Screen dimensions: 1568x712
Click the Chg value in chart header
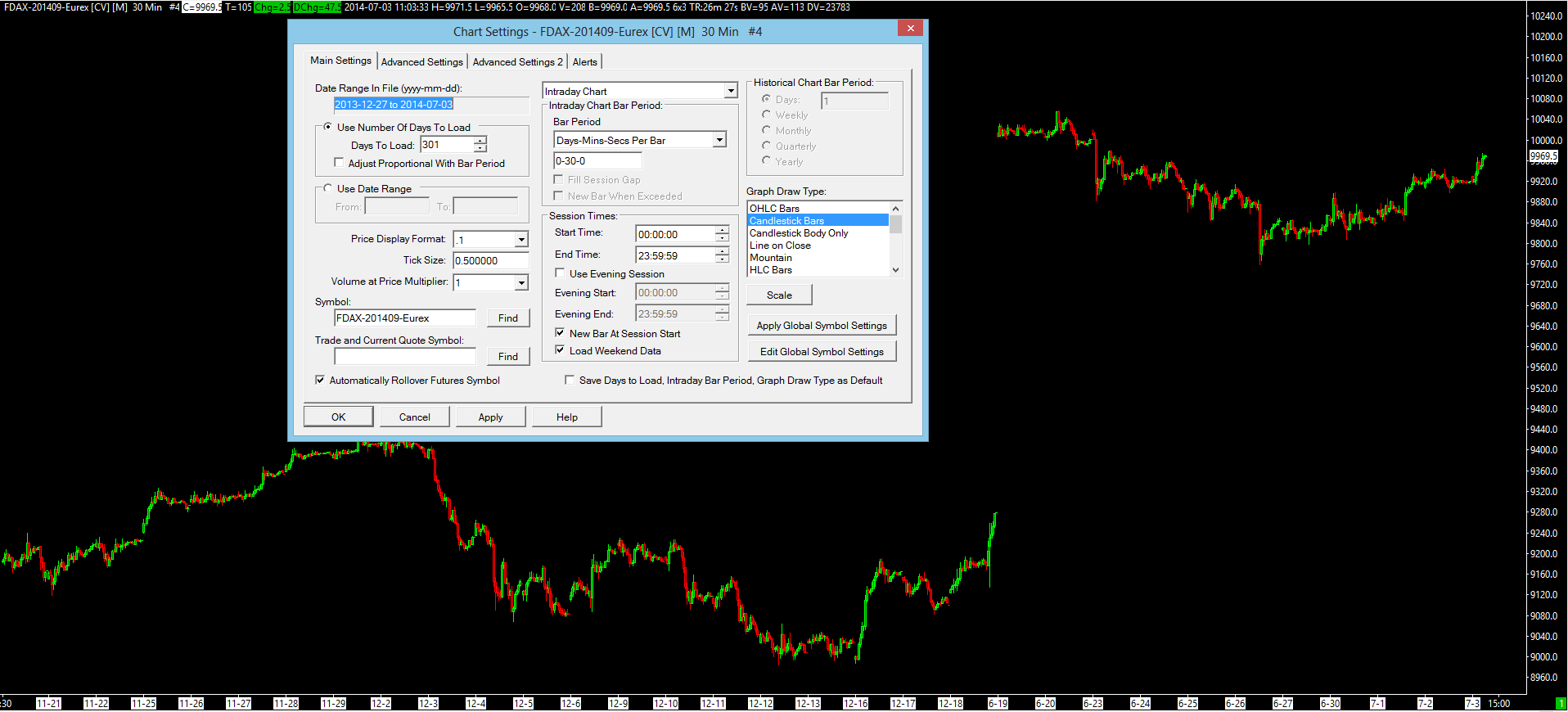pos(273,7)
